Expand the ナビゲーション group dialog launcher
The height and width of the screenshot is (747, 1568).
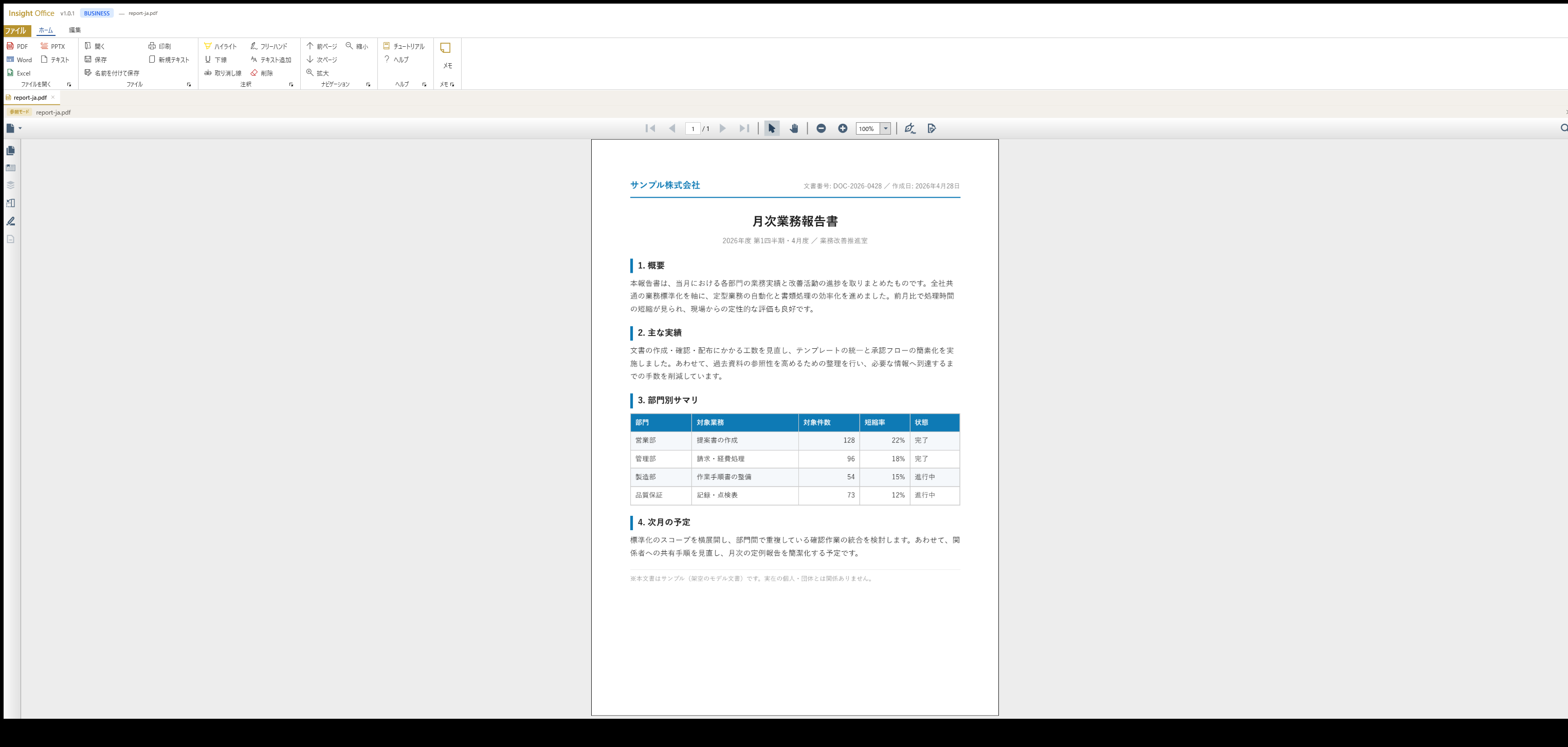coord(368,85)
